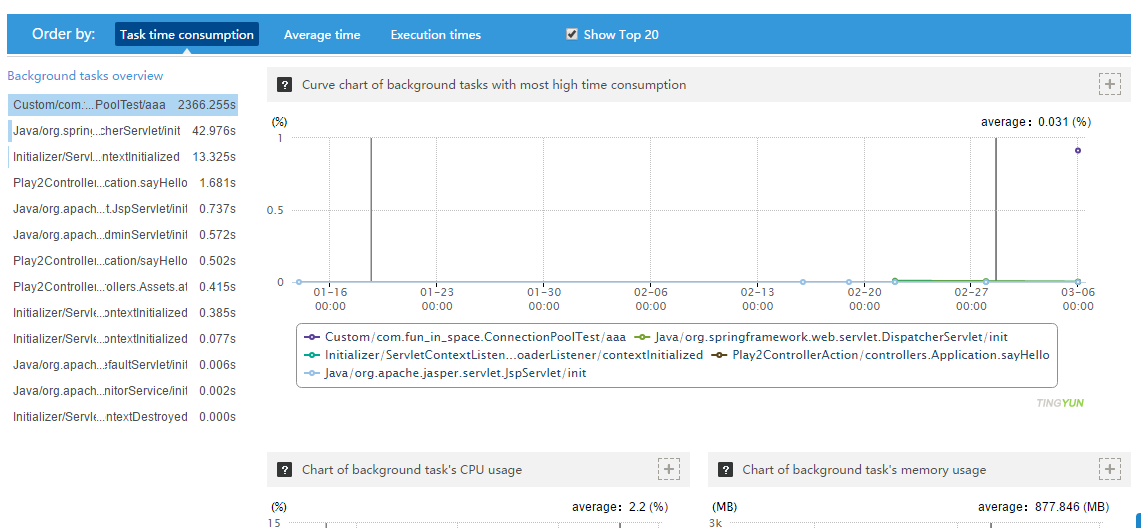Select Custom ConnectionPoolTest/aaa task row
The height and width of the screenshot is (528, 1141).
click(x=124, y=105)
